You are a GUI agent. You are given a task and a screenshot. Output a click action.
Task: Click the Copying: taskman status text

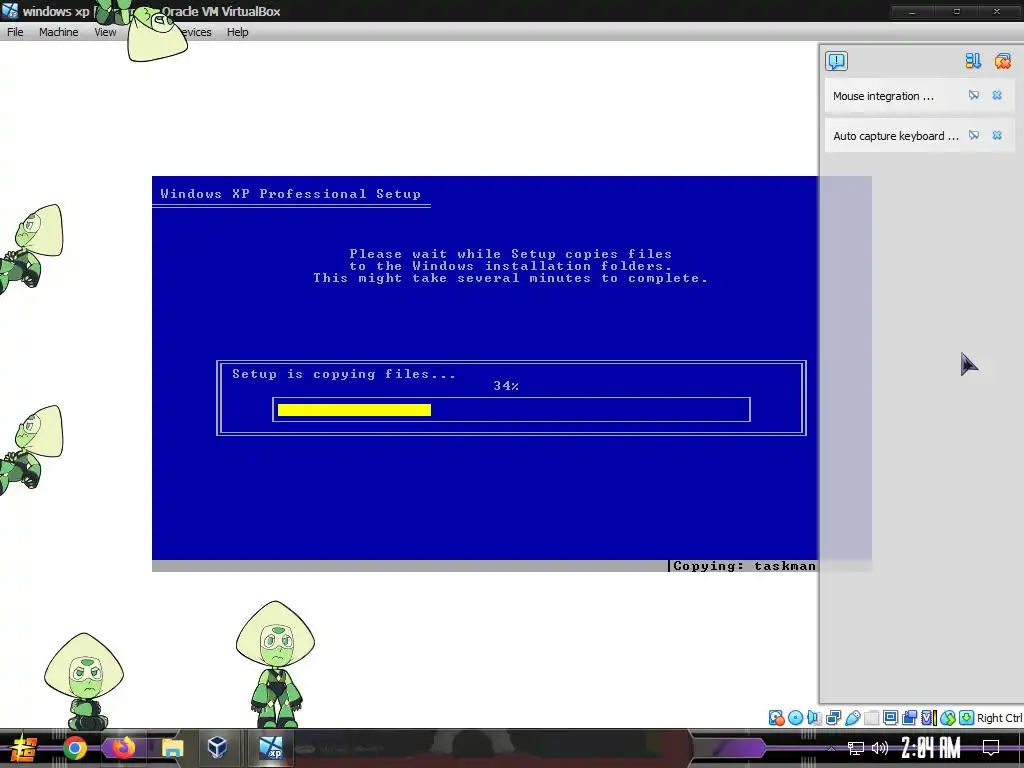tap(744, 566)
